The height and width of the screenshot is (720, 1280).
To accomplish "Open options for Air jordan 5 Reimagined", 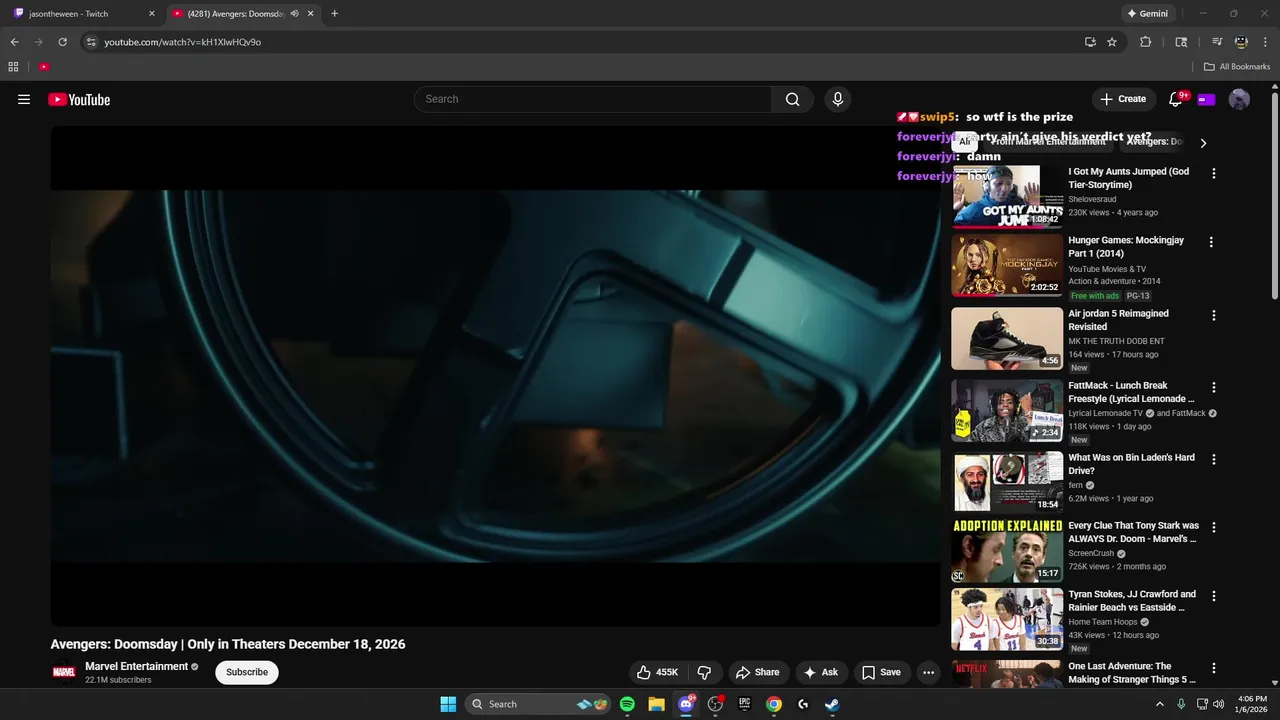I will pyautogui.click(x=1214, y=315).
